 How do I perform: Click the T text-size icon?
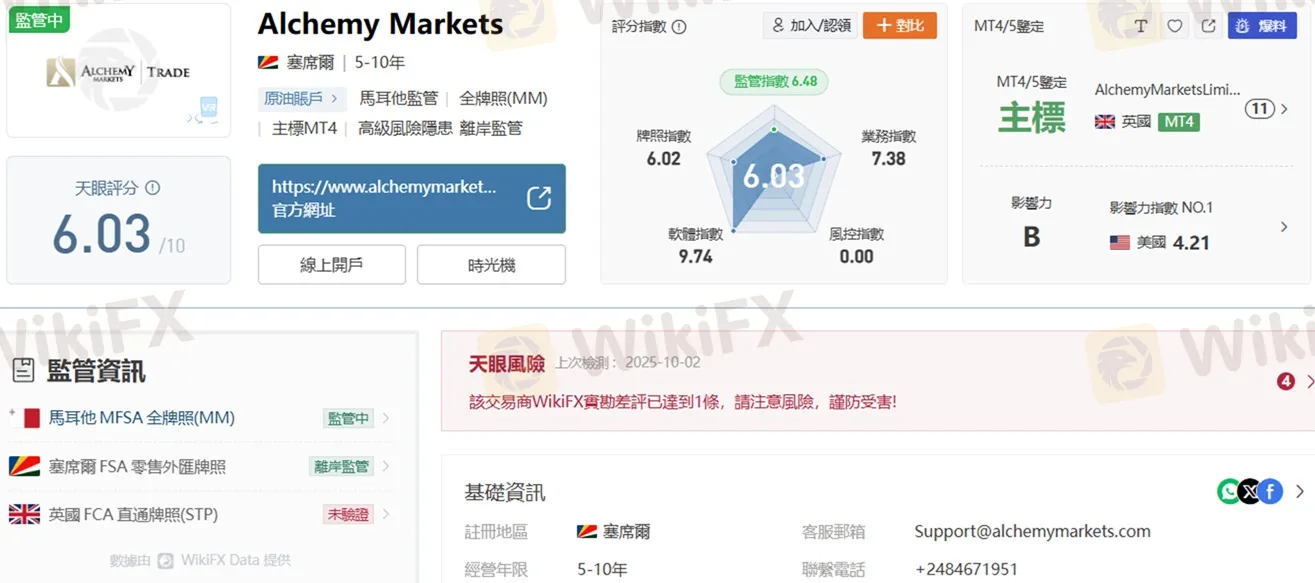click(x=1141, y=26)
